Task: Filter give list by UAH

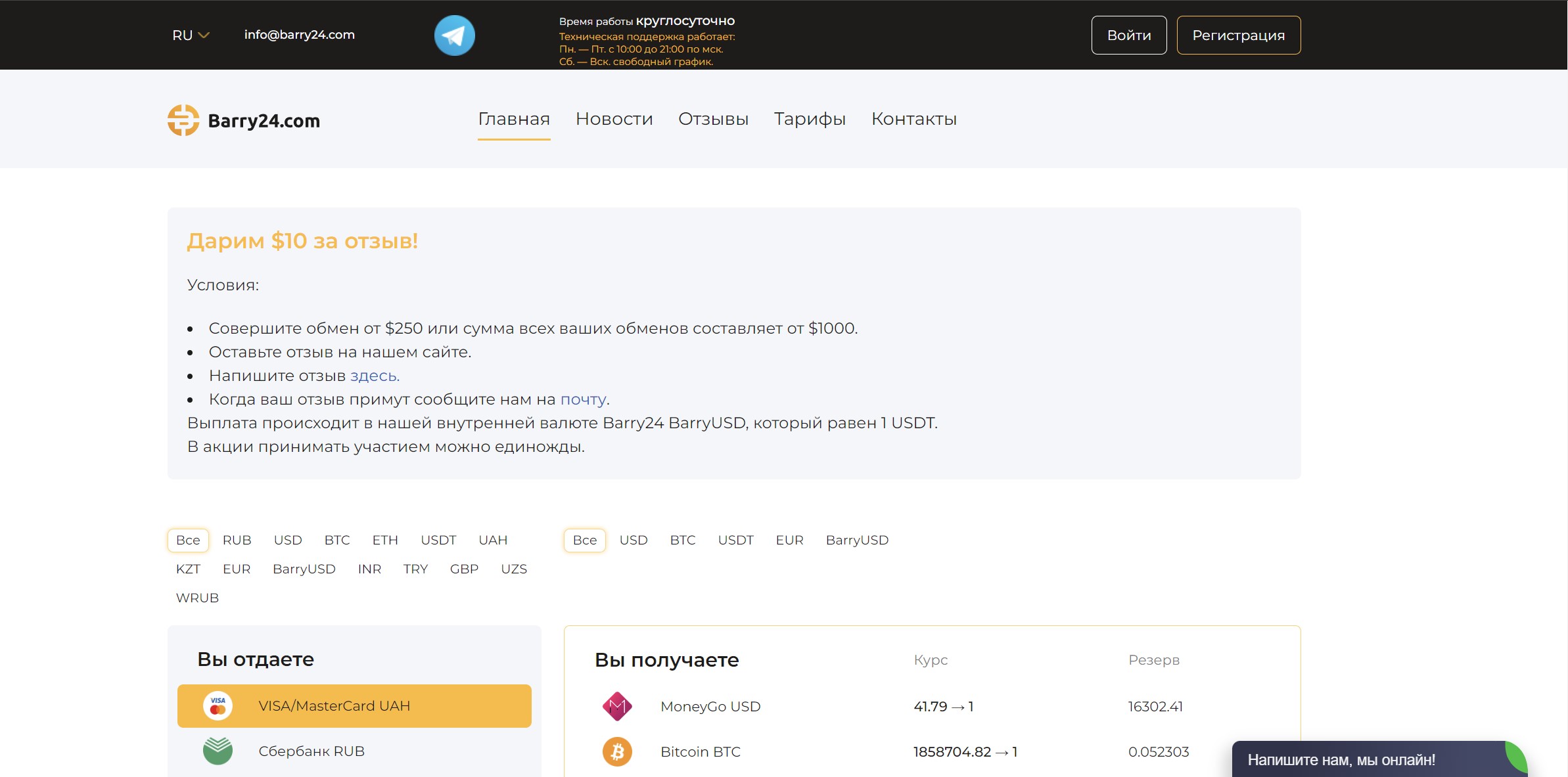Action: [493, 540]
